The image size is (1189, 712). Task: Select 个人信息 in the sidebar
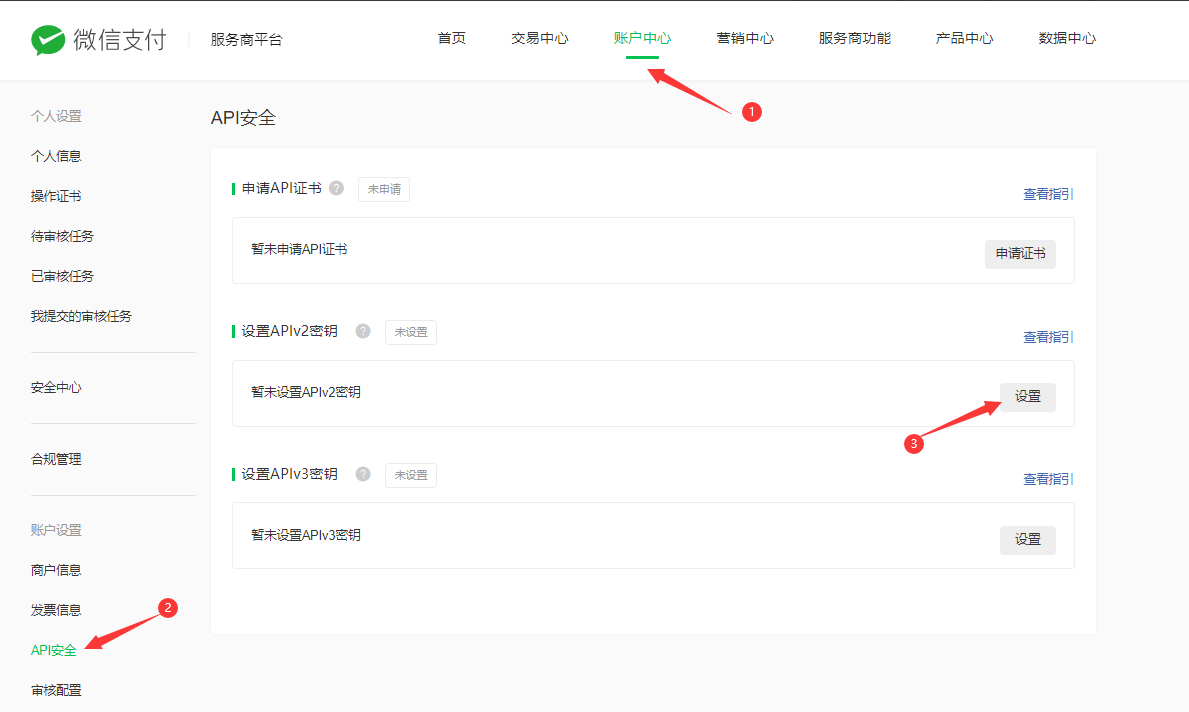click(56, 156)
